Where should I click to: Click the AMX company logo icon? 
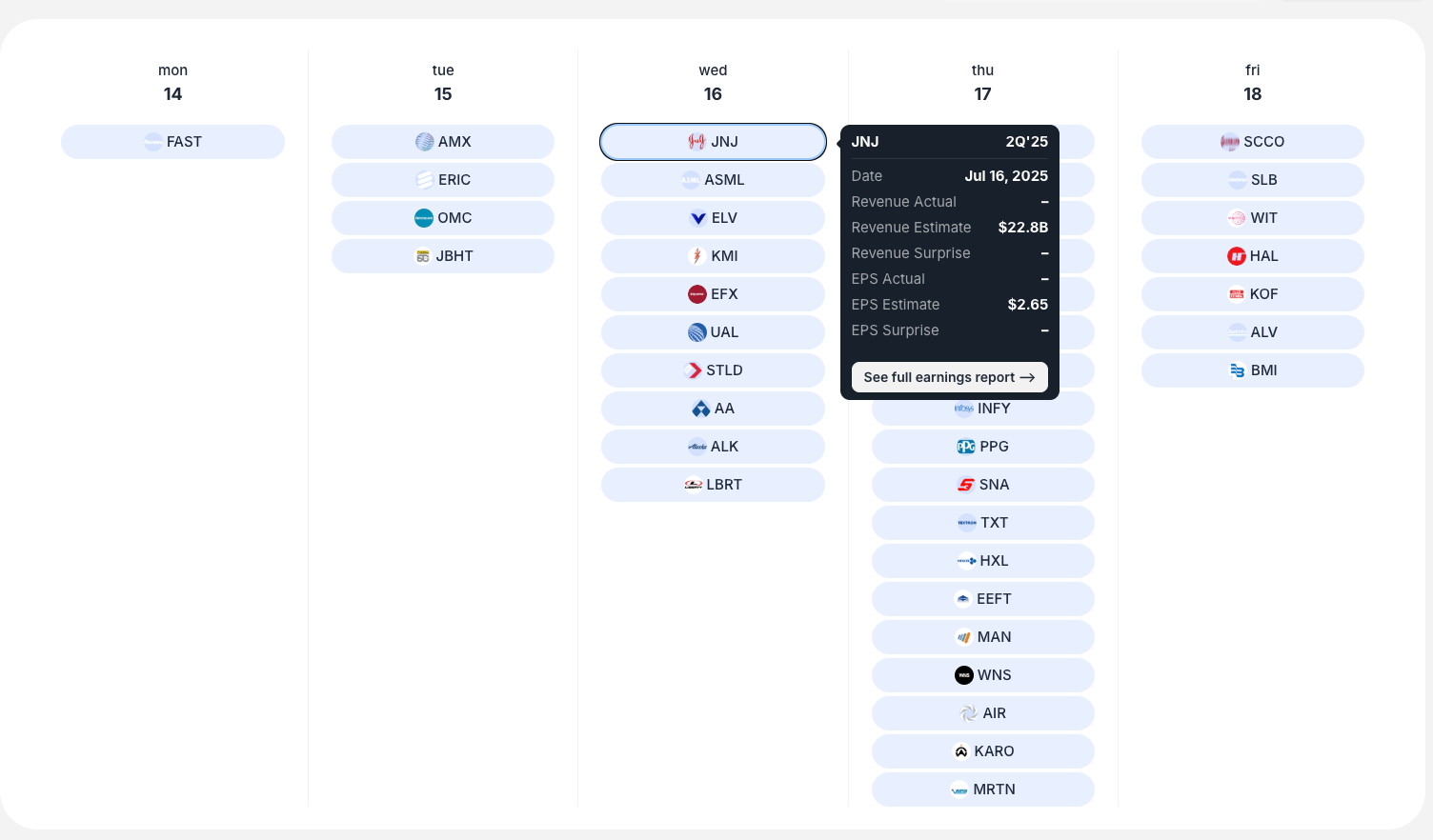[425, 142]
